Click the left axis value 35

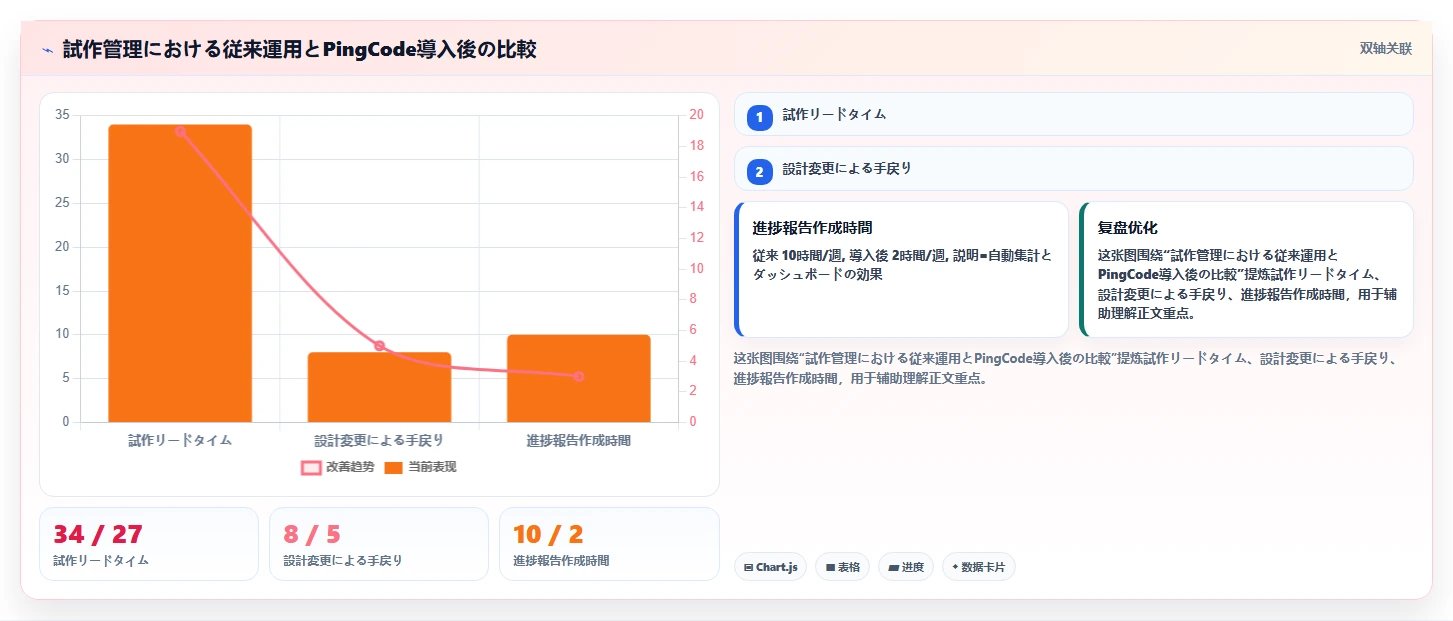[62, 115]
